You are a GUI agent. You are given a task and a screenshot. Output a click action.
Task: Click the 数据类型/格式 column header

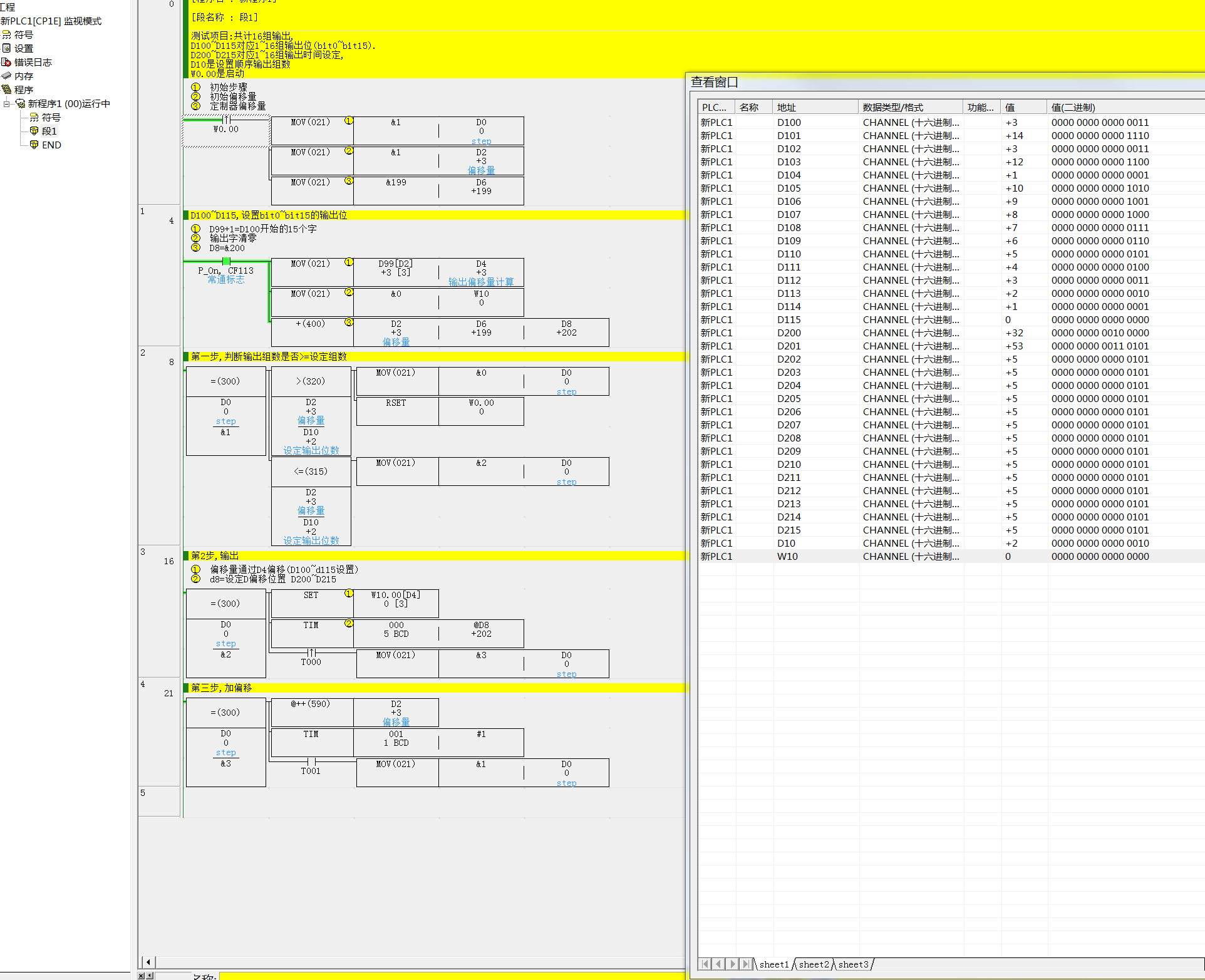tap(909, 107)
